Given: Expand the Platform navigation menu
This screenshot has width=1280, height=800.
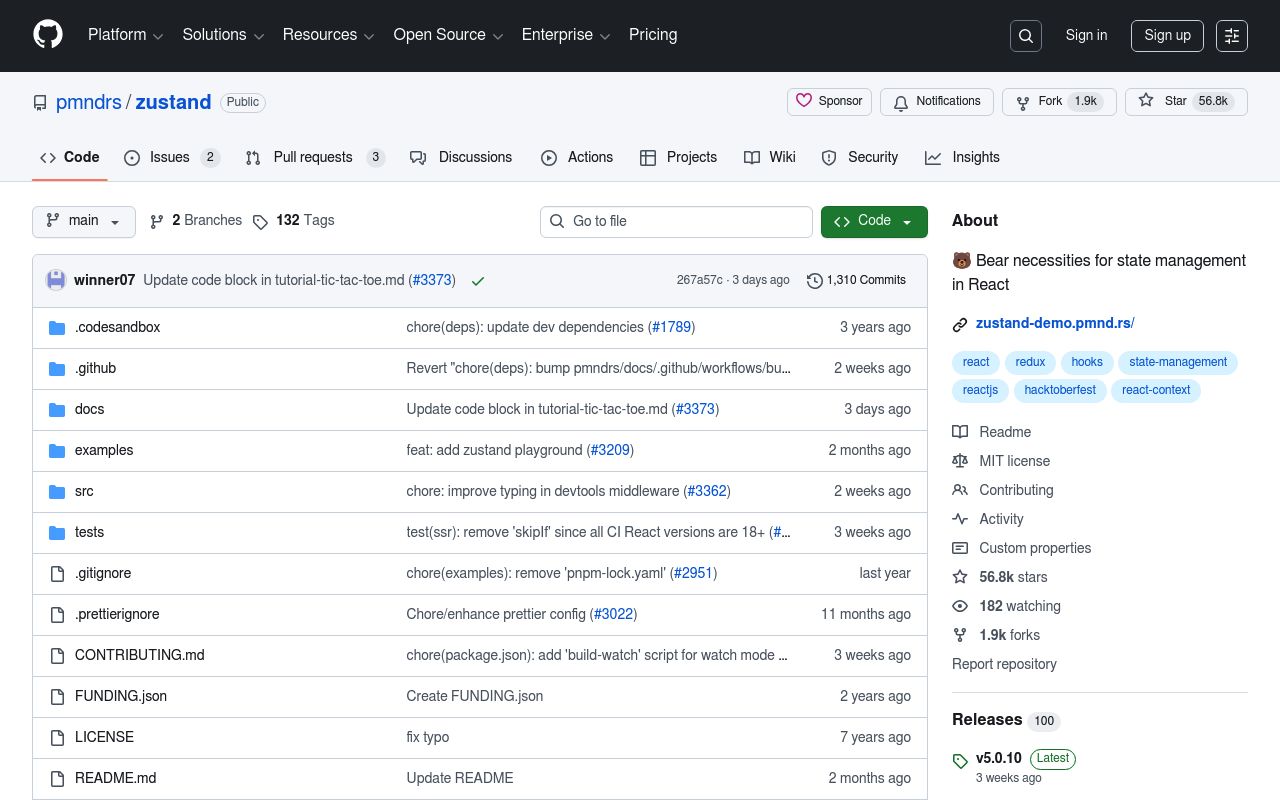Looking at the screenshot, I should coord(124,35).
